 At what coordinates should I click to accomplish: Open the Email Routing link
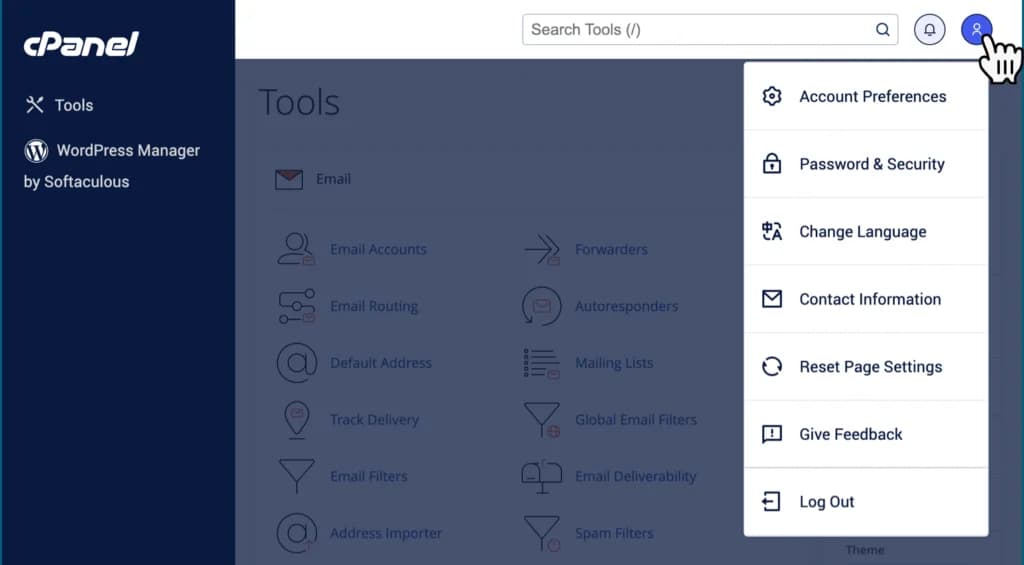pyautogui.click(x=374, y=306)
